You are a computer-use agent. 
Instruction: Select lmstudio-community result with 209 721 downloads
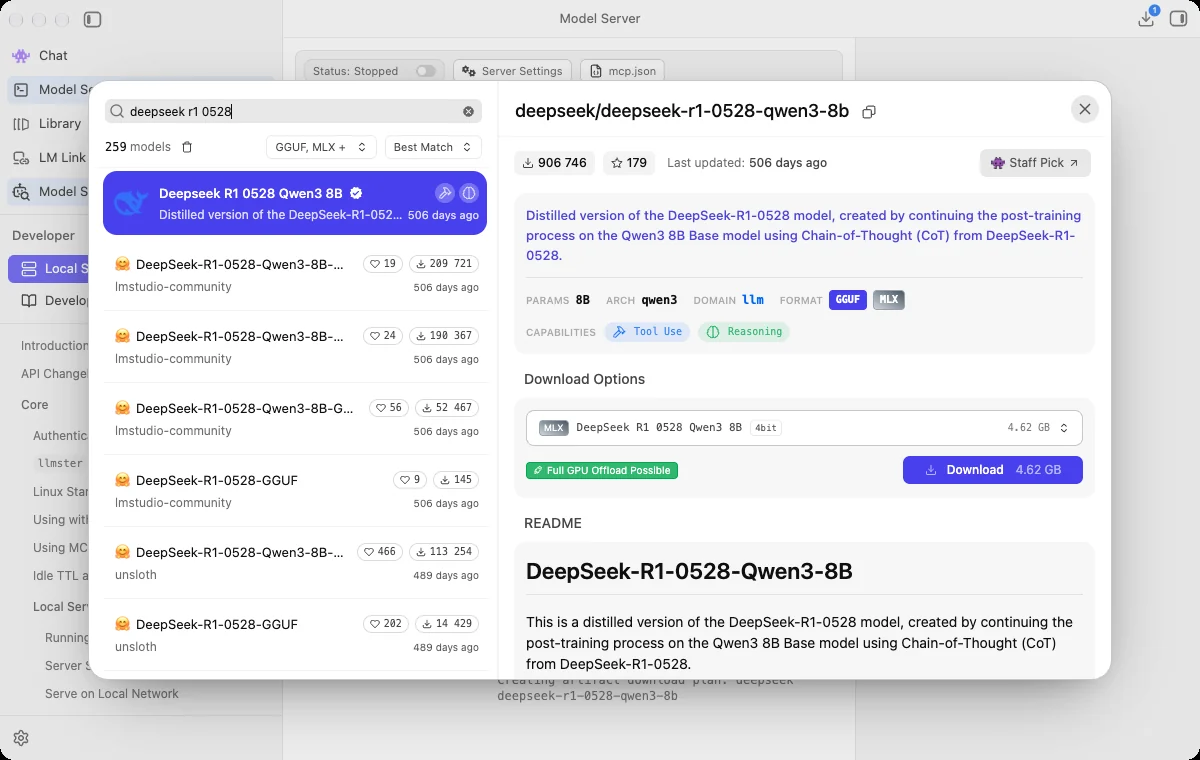pos(295,275)
